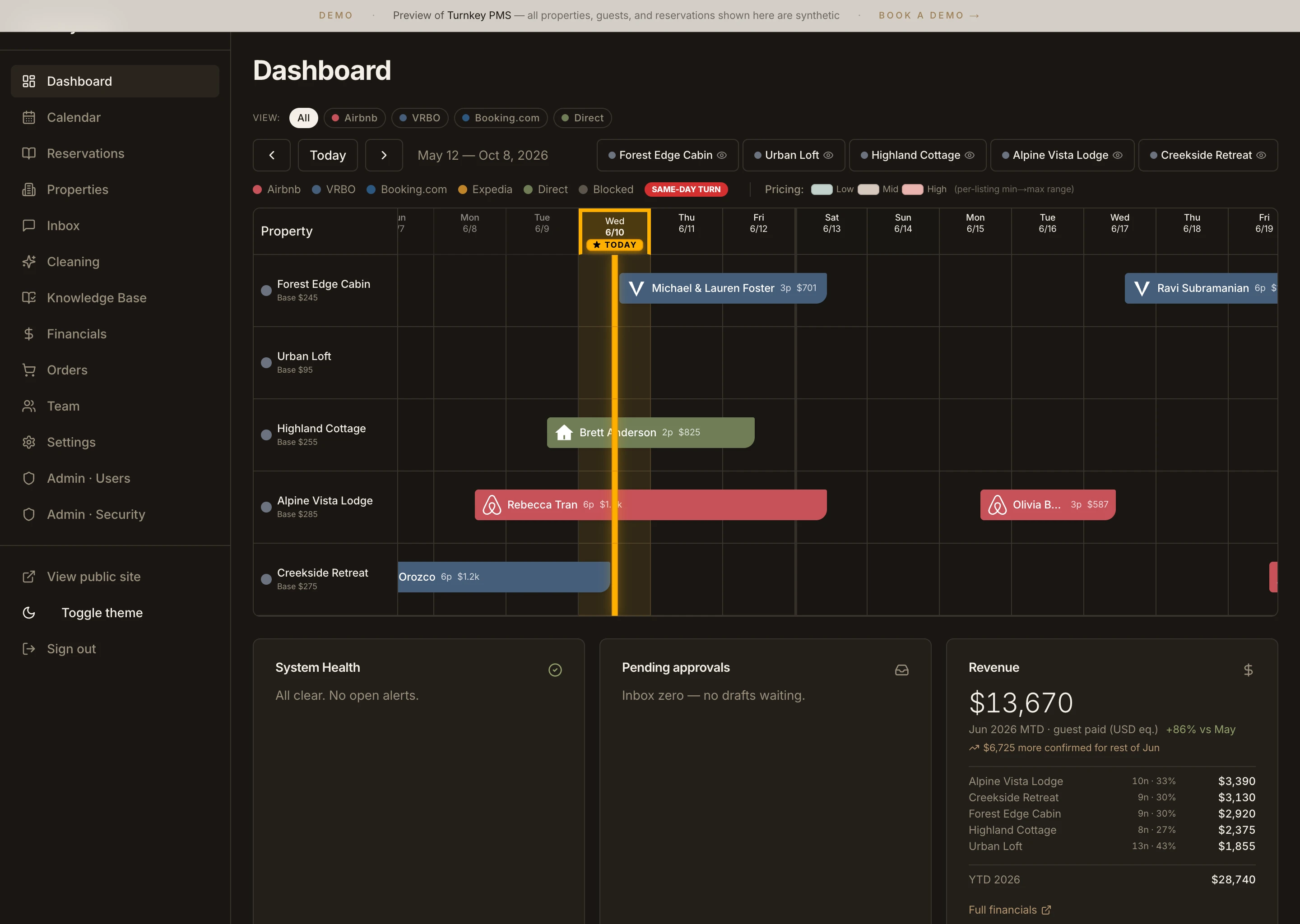This screenshot has height=924, width=1300.
Task: Click Airbnb icon on Olivia B booking
Action: pyautogui.click(x=997, y=505)
